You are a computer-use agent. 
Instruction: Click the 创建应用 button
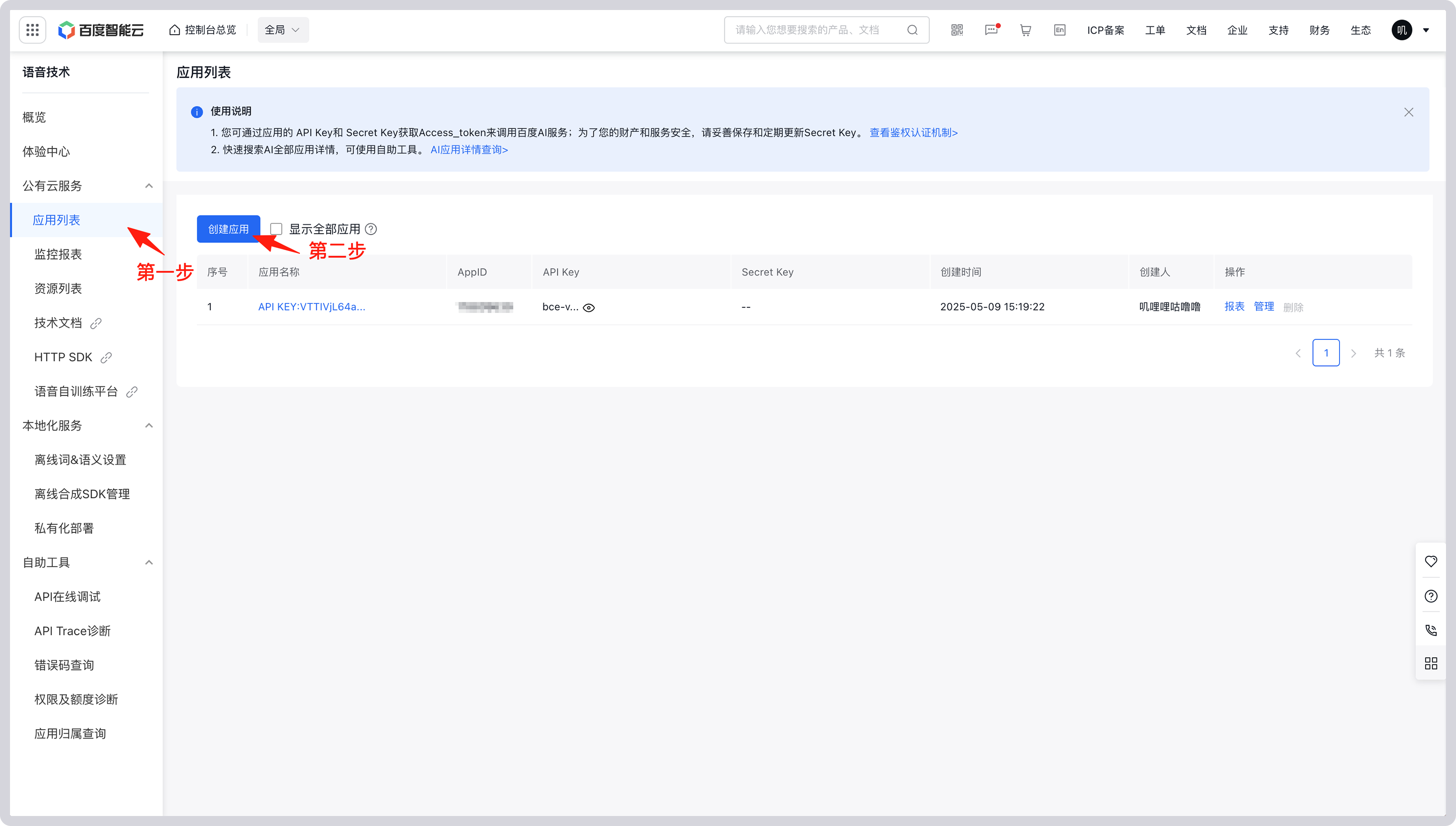[x=228, y=229]
